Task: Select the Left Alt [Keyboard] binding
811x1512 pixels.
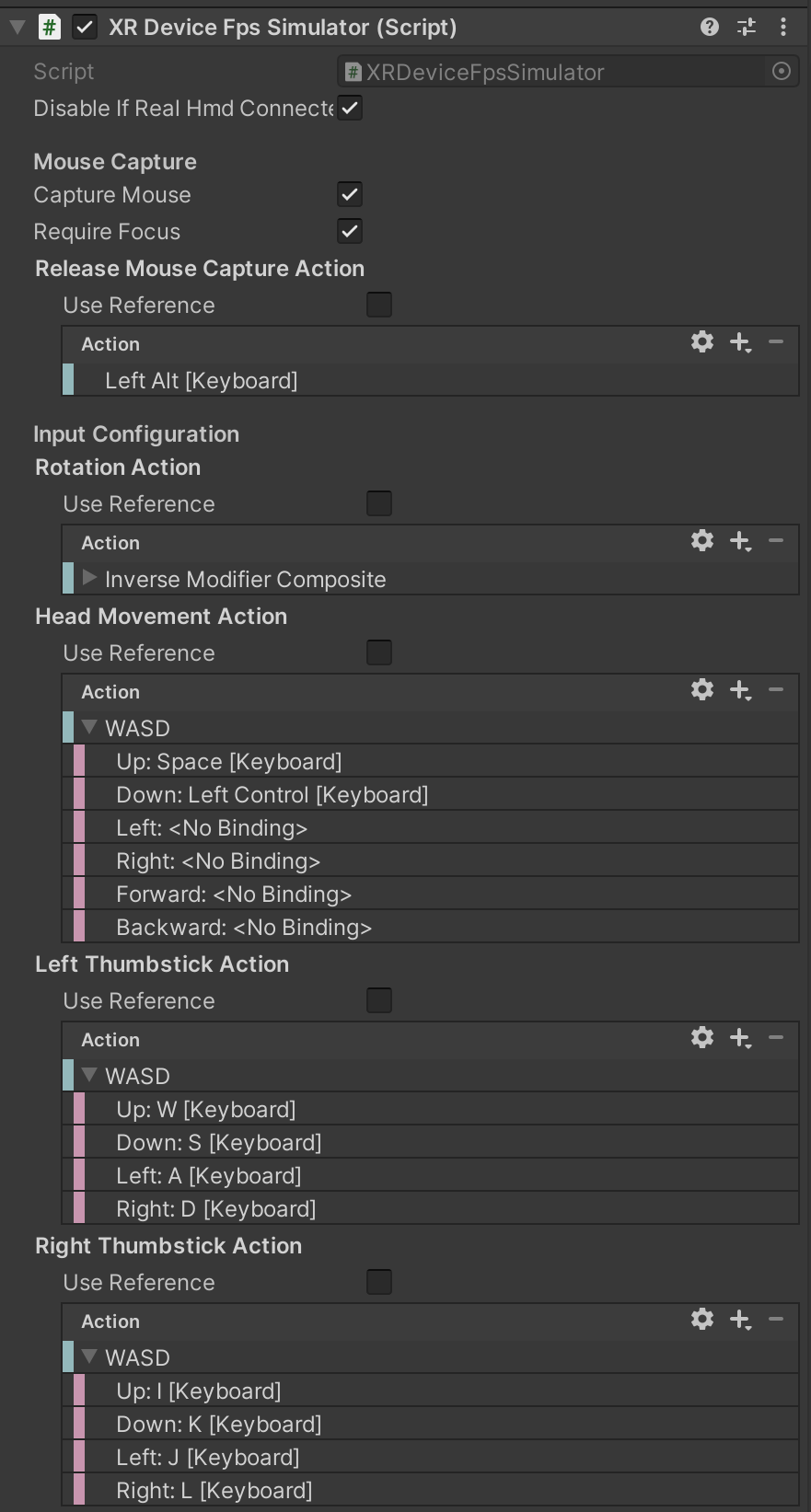Action: tap(201, 380)
